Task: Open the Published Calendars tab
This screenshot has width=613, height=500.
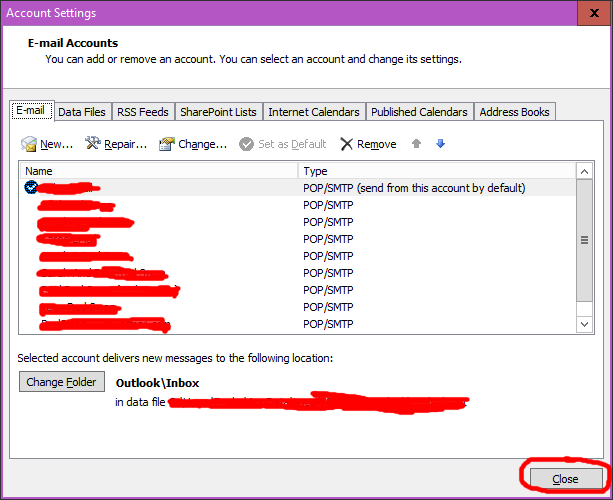Action: tap(419, 112)
